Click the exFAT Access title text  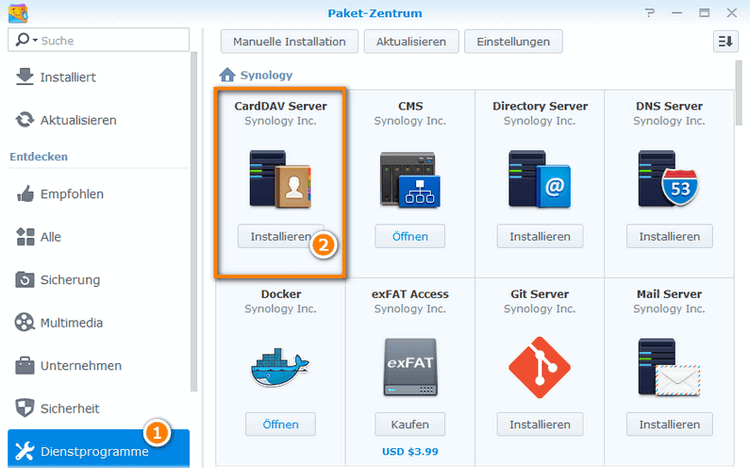pyautogui.click(x=410, y=294)
